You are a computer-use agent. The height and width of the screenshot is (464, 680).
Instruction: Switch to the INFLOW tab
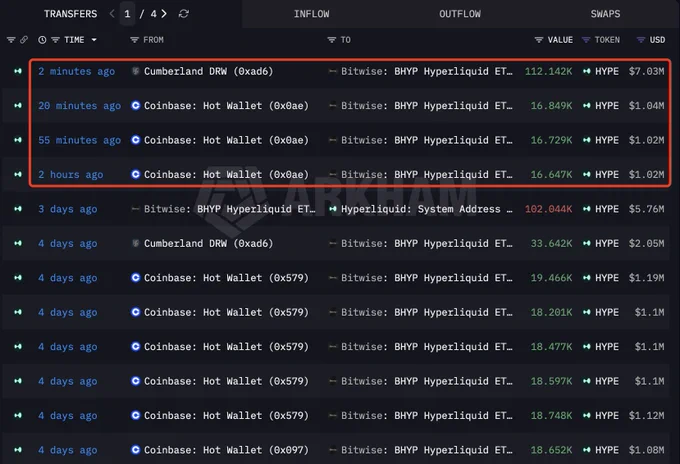pos(311,14)
